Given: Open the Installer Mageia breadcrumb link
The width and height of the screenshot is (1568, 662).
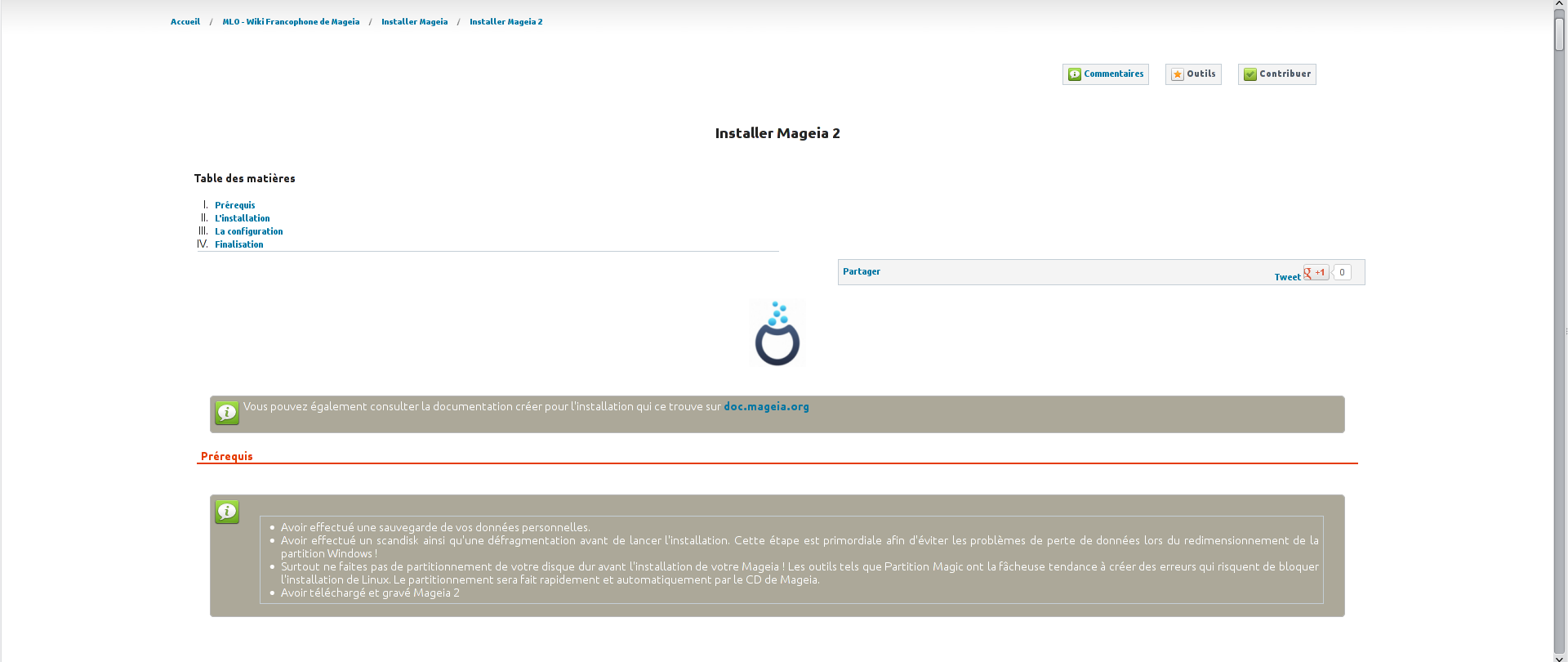Looking at the screenshot, I should tap(414, 22).
